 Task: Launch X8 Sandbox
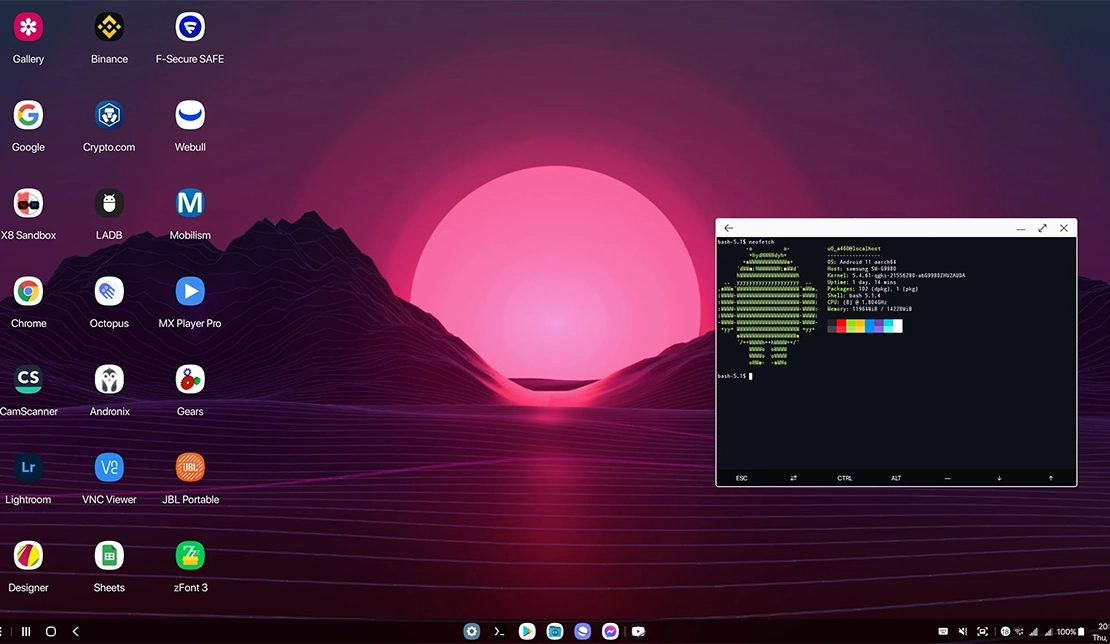click(x=27, y=203)
